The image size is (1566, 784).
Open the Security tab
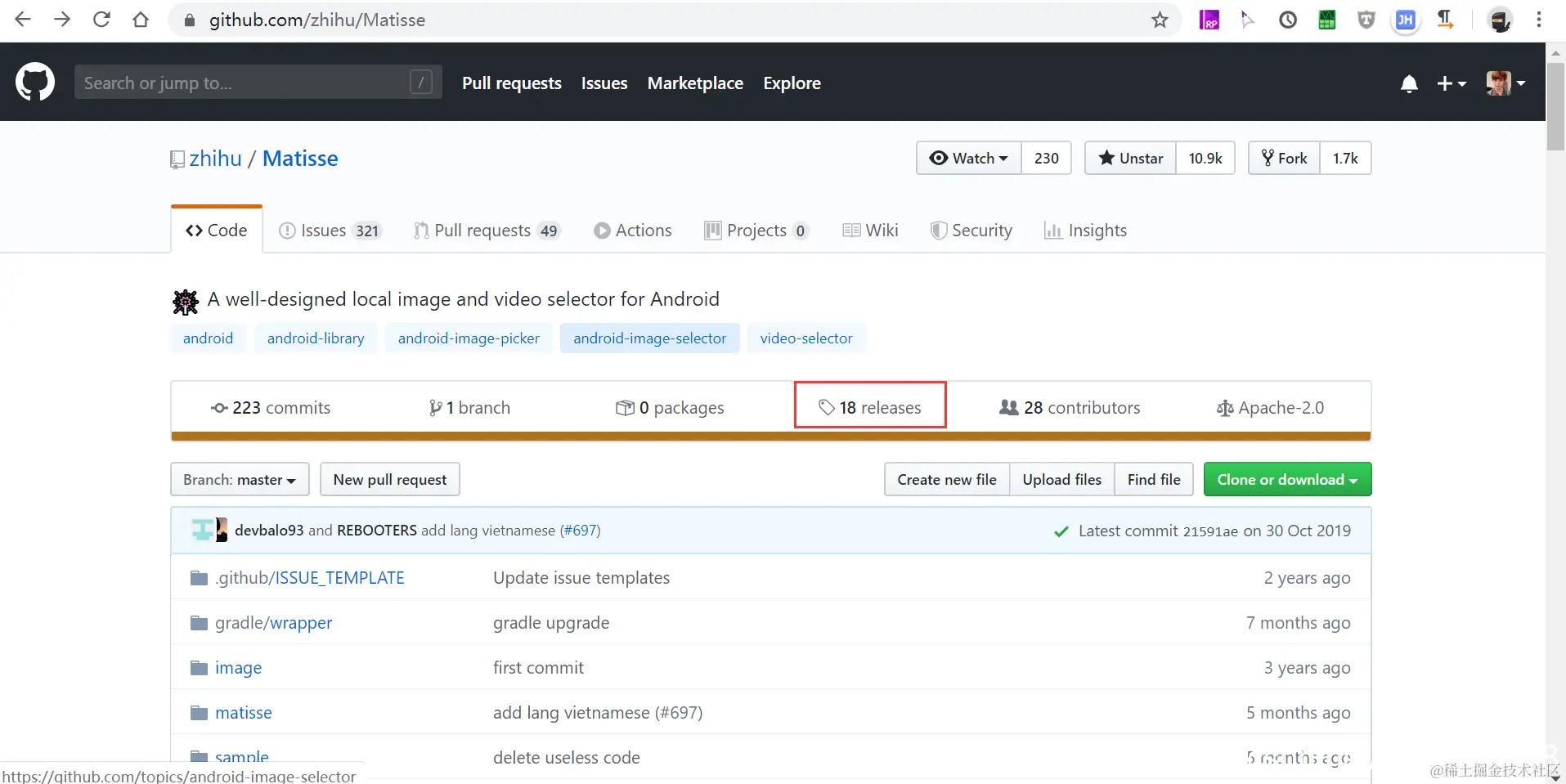point(971,231)
